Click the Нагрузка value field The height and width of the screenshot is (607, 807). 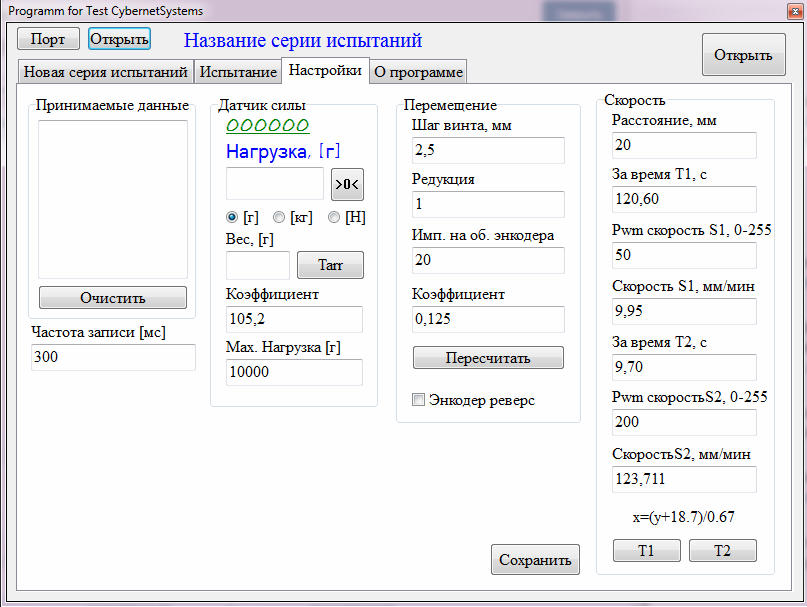[x=275, y=183]
